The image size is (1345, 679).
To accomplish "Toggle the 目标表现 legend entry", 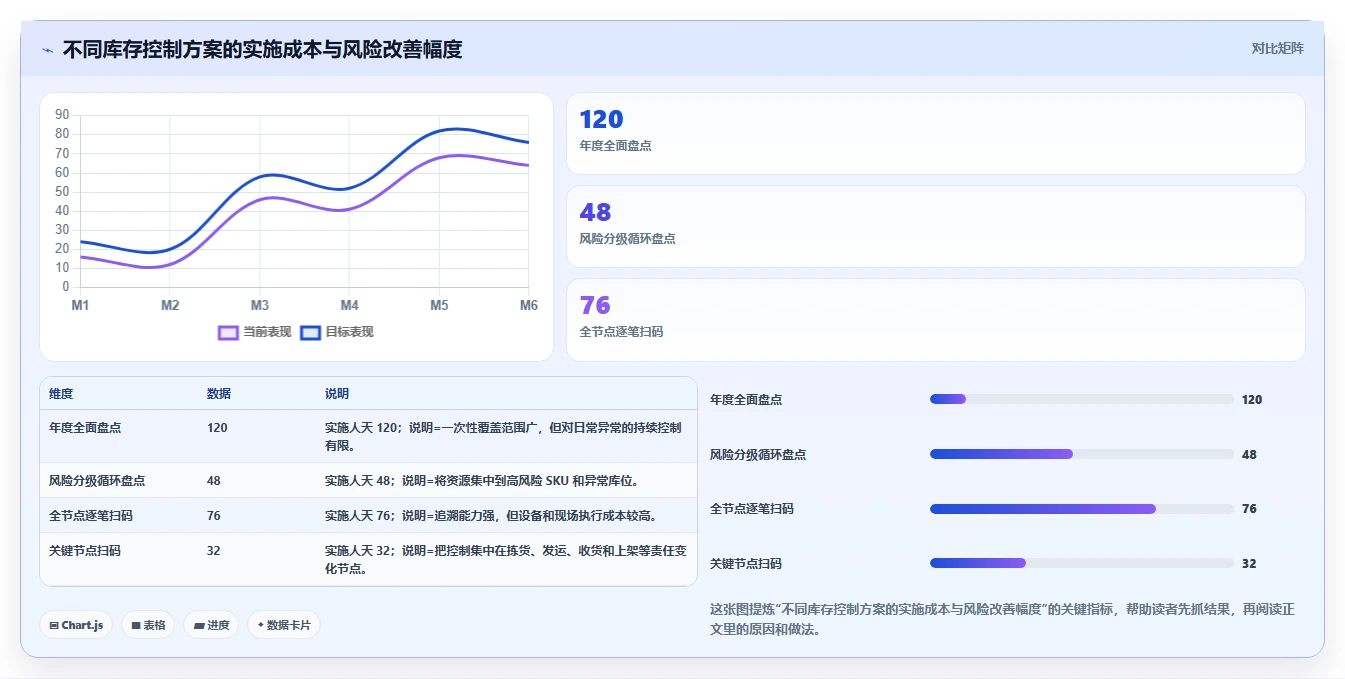I will [x=337, y=332].
